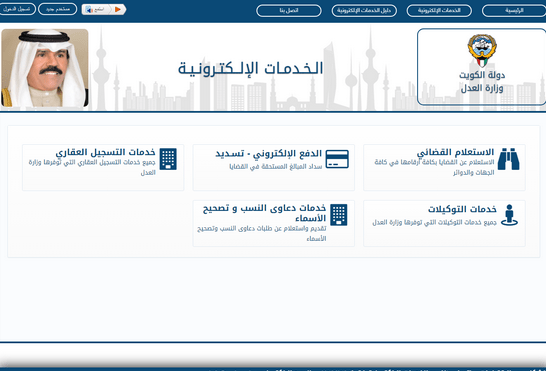The height and width of the screenshot is (371, 546).
Task: Open دليل الخدمات الإلكترونية guide menu item
Action: point(364,10)
